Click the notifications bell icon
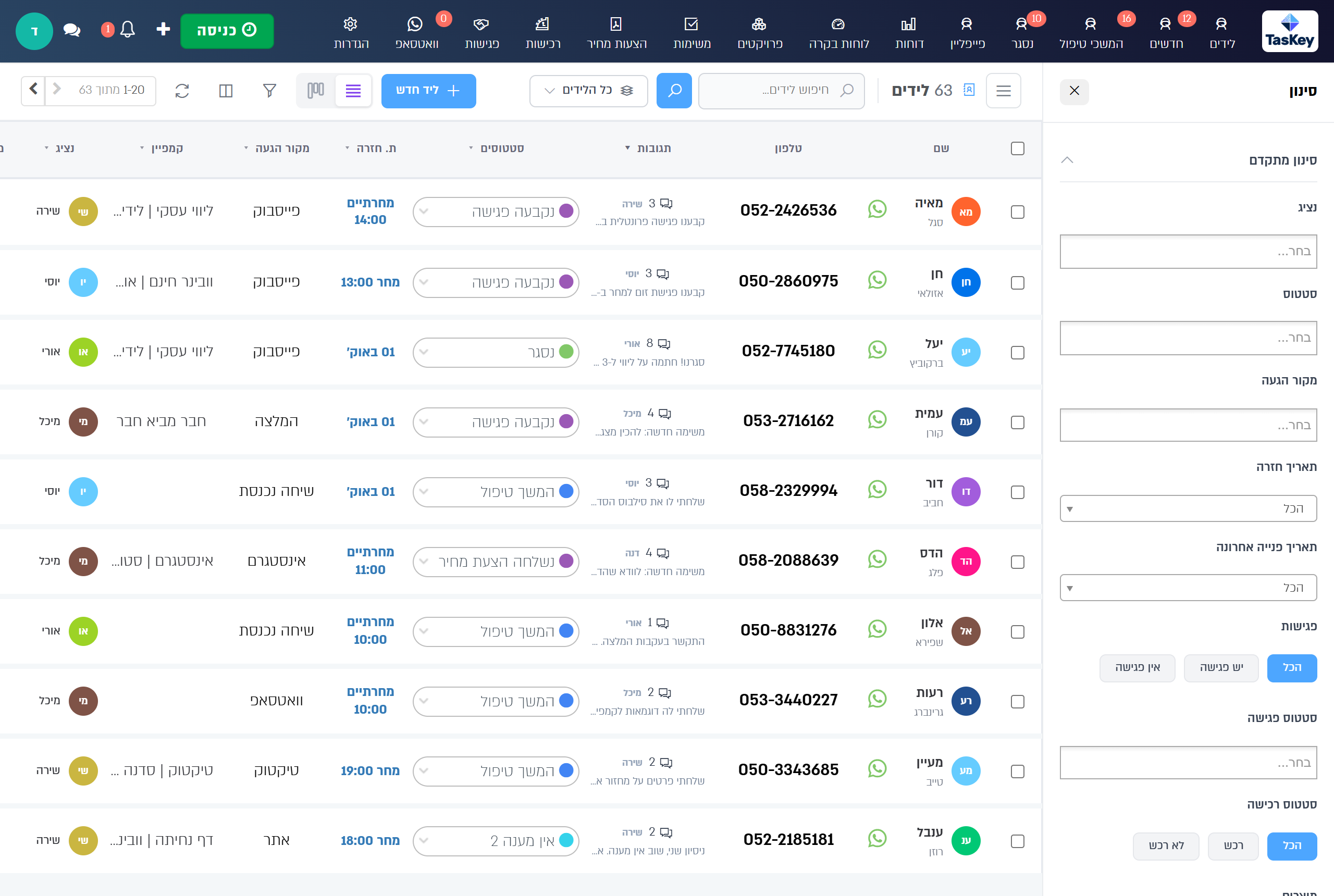This screenshot has width=1334, height=896. (x=128, y=30)
